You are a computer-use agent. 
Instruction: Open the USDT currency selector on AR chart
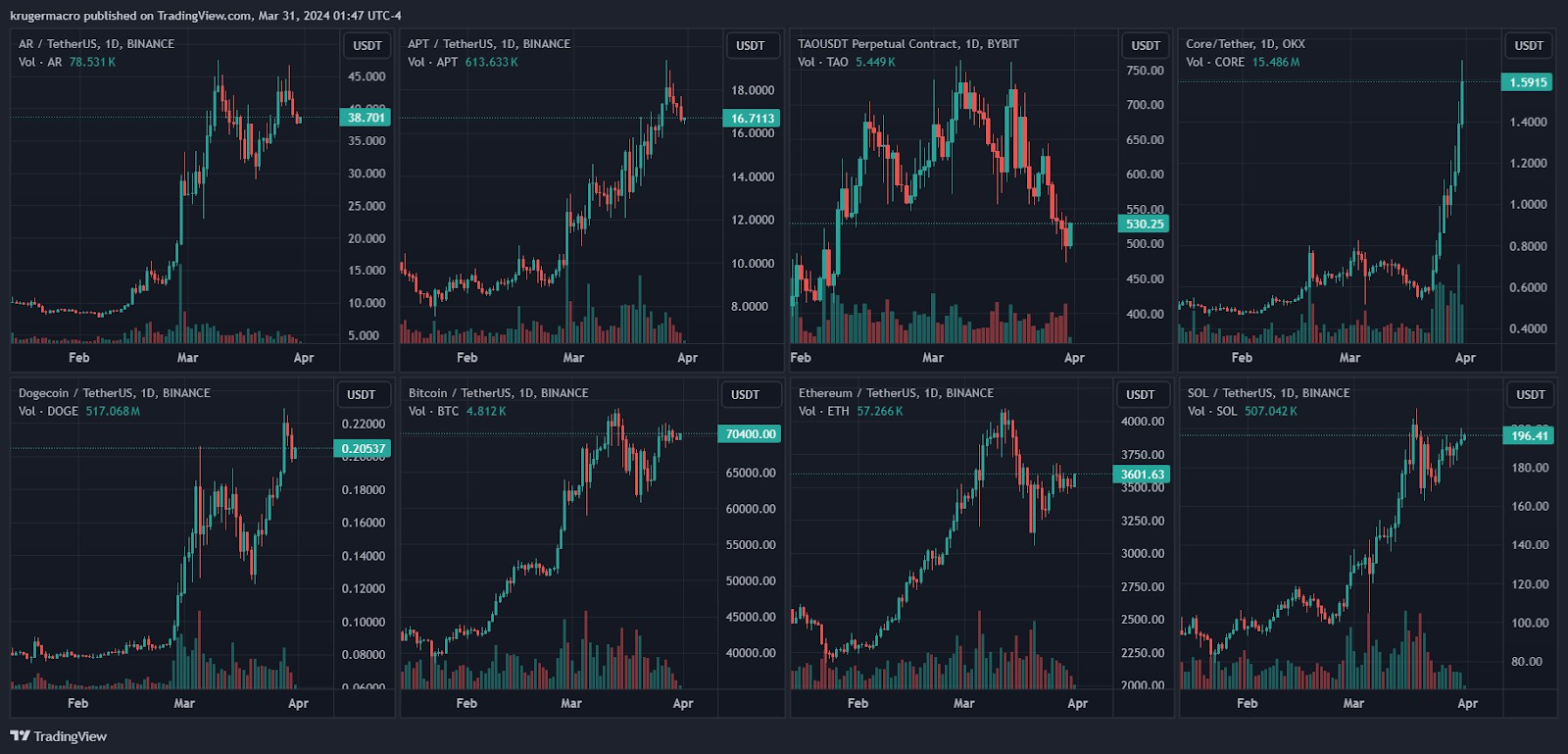pos(367,45)
